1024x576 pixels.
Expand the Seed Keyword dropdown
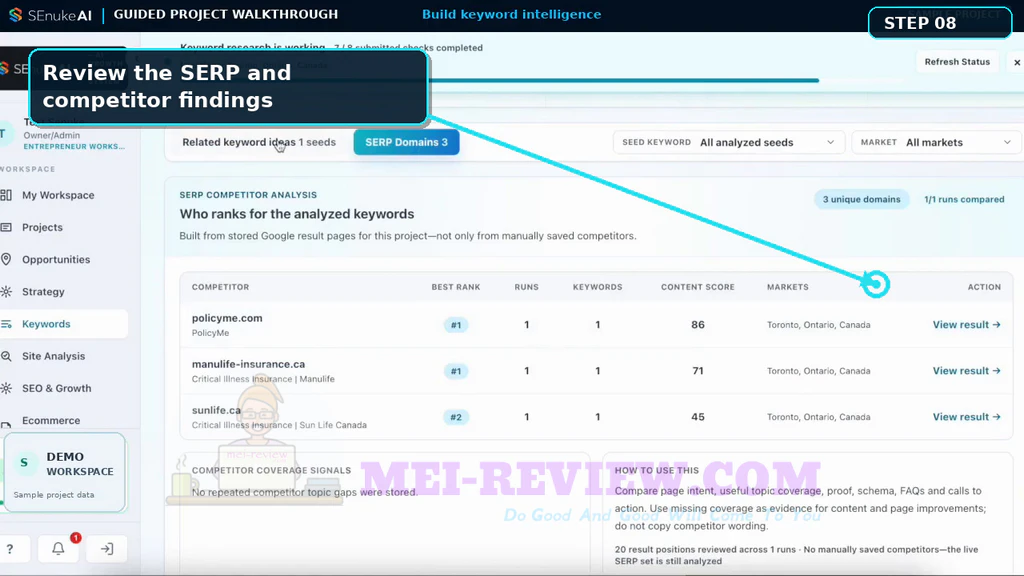[729, 142]
